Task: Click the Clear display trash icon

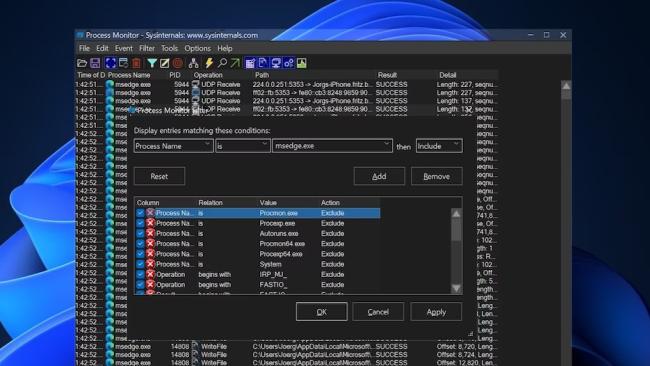Action: click(x=136, y=63)
